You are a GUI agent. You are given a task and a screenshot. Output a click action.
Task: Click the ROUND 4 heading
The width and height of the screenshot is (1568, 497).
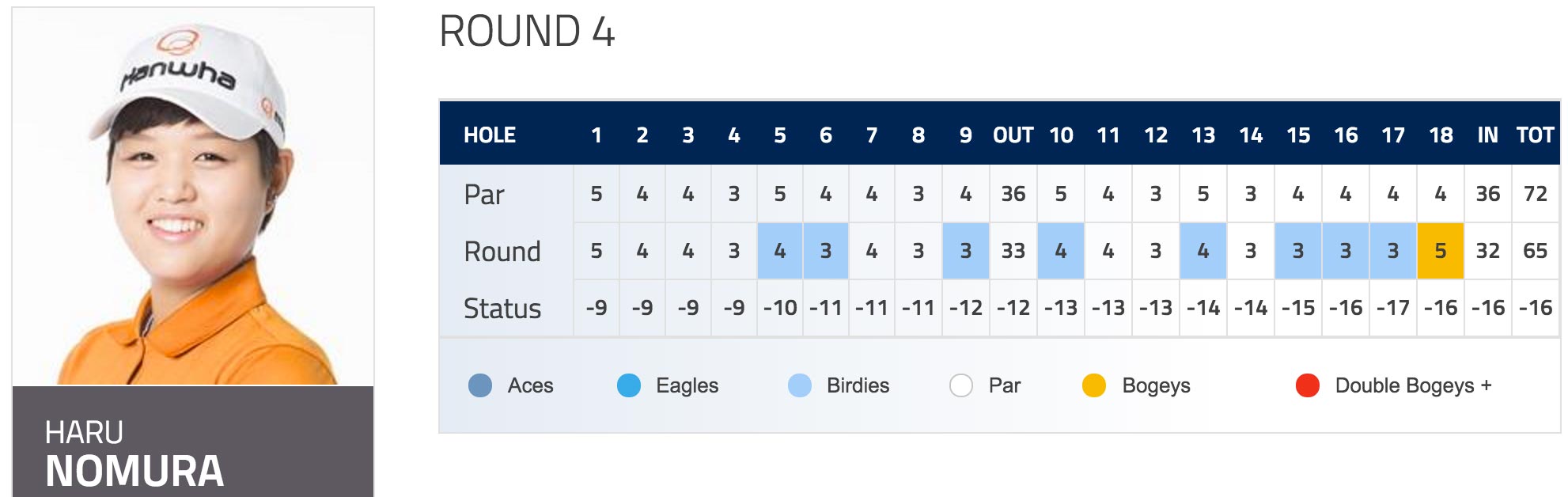tap(527, 32)
